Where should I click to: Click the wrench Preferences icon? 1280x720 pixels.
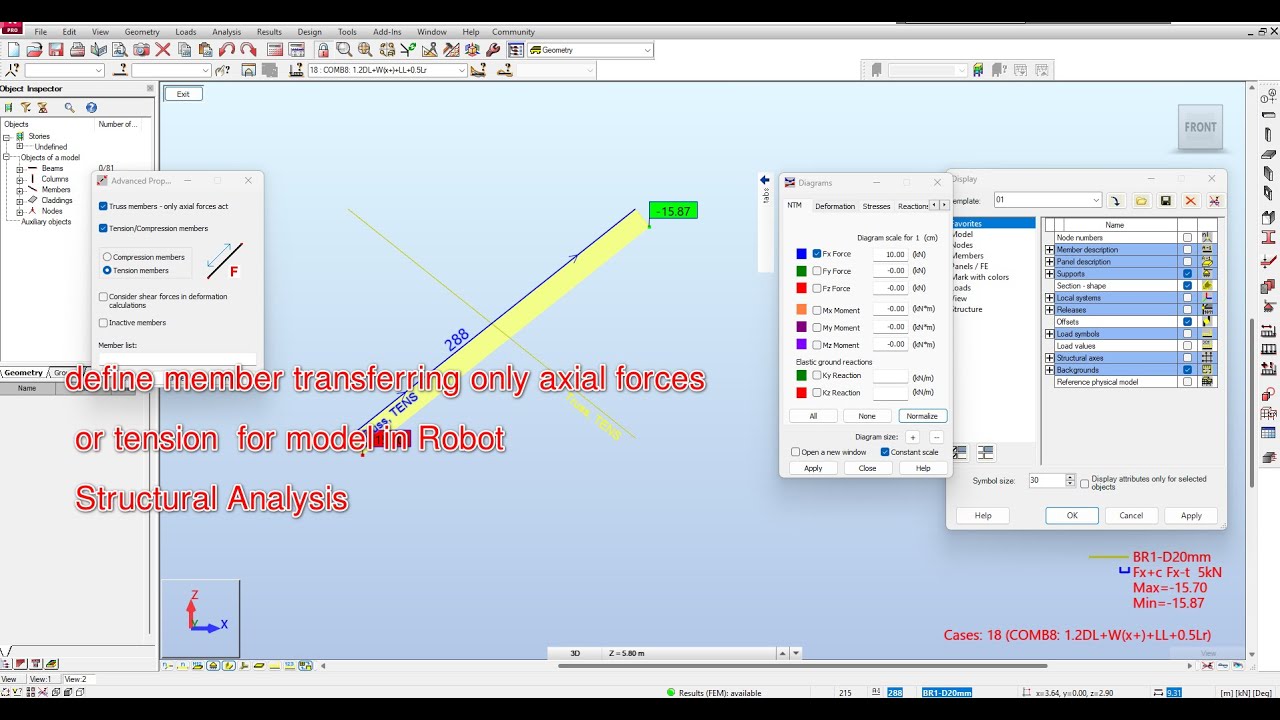(494, 50)
